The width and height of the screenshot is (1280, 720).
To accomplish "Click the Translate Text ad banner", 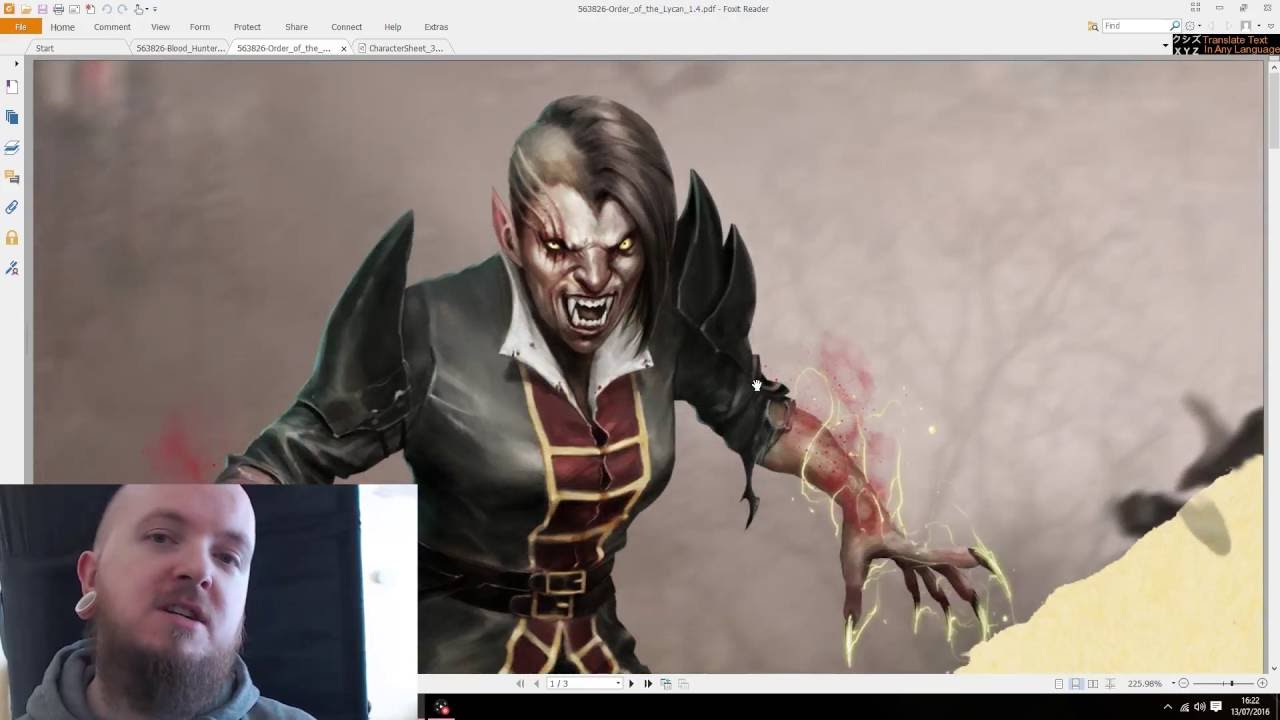I will pyautogui.click(x=1226, y=45).
